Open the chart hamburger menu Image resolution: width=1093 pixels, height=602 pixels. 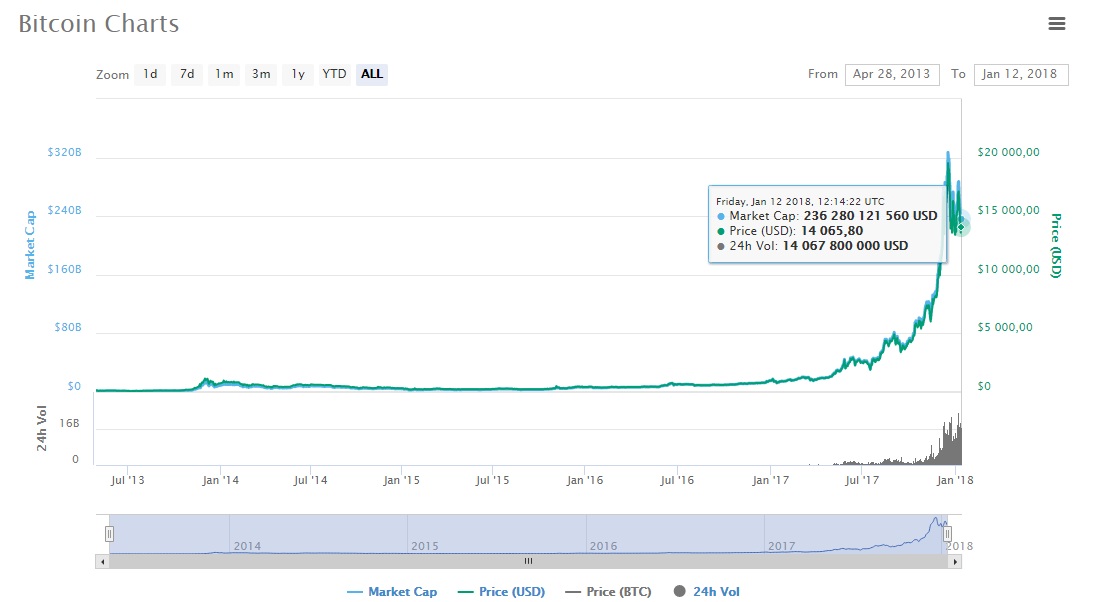(1057, 24)
